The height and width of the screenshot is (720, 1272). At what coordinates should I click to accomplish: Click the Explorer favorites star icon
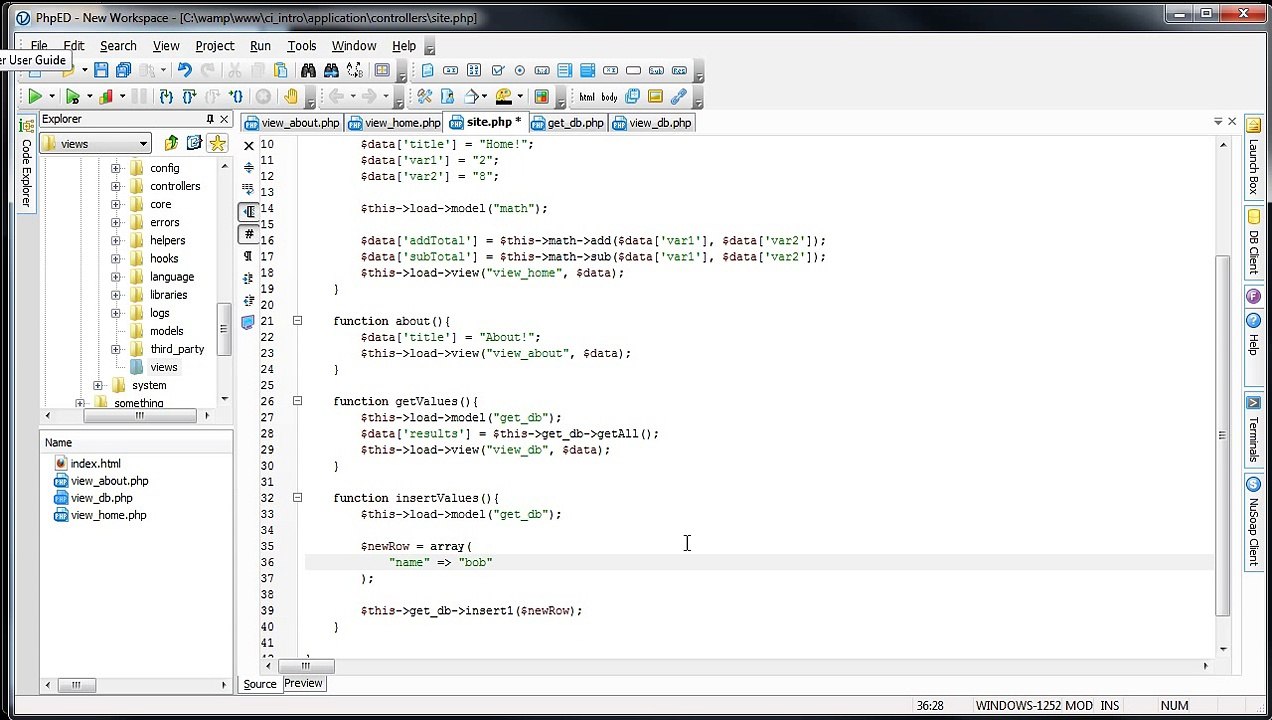[x=217, y=143]
